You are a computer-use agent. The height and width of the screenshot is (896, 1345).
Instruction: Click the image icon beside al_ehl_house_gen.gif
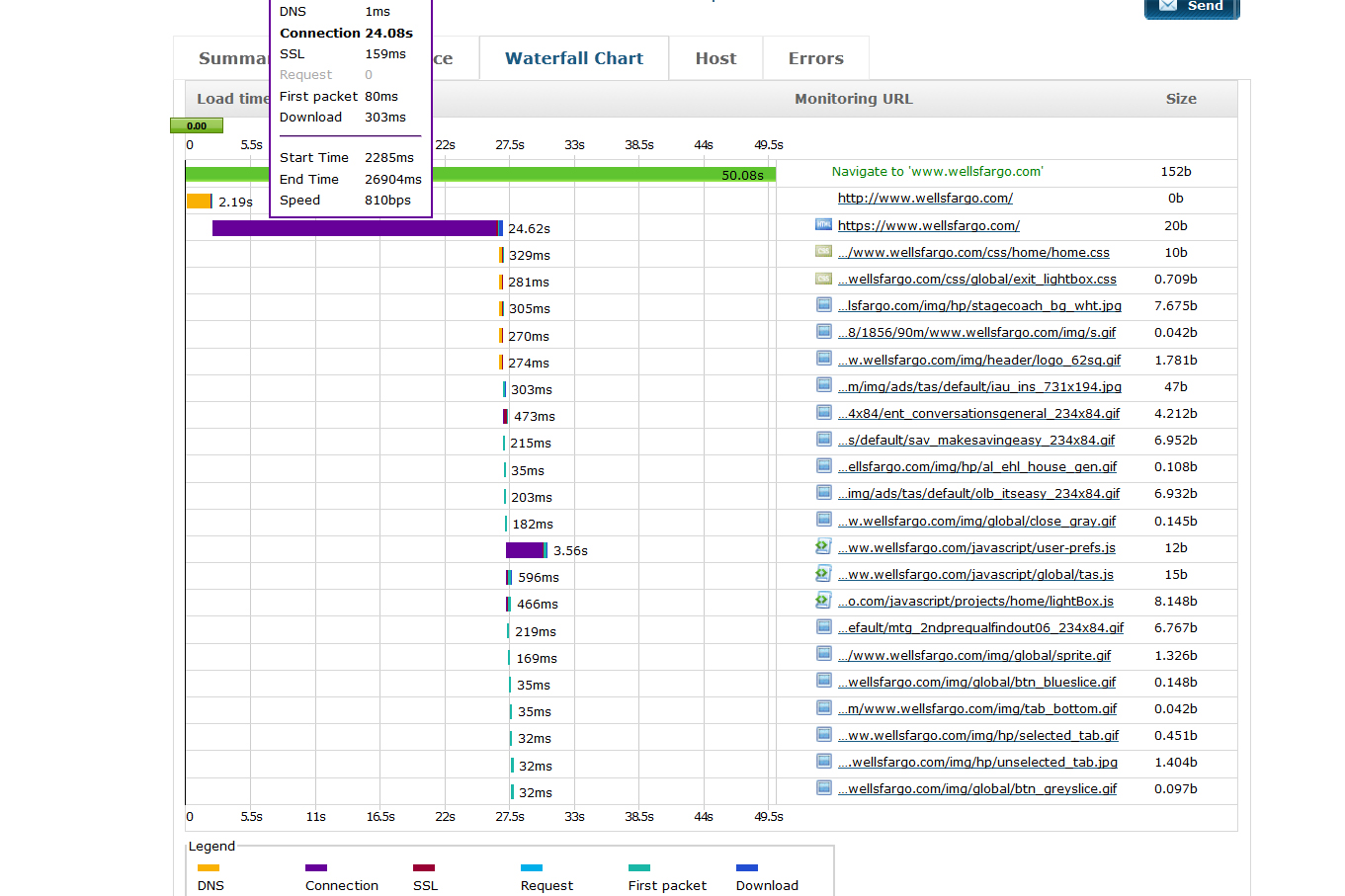point(823,465)
